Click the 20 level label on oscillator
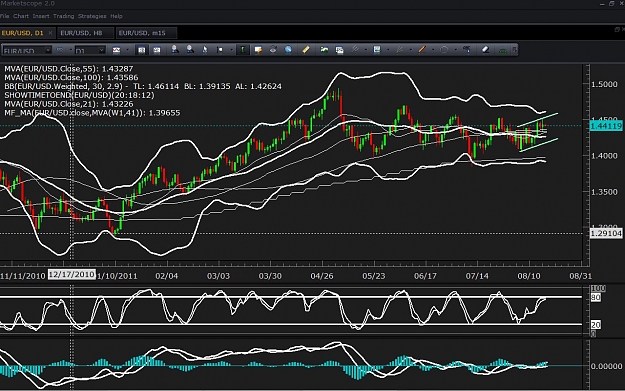Screen dimensions: 625x391 pos(596,325)
